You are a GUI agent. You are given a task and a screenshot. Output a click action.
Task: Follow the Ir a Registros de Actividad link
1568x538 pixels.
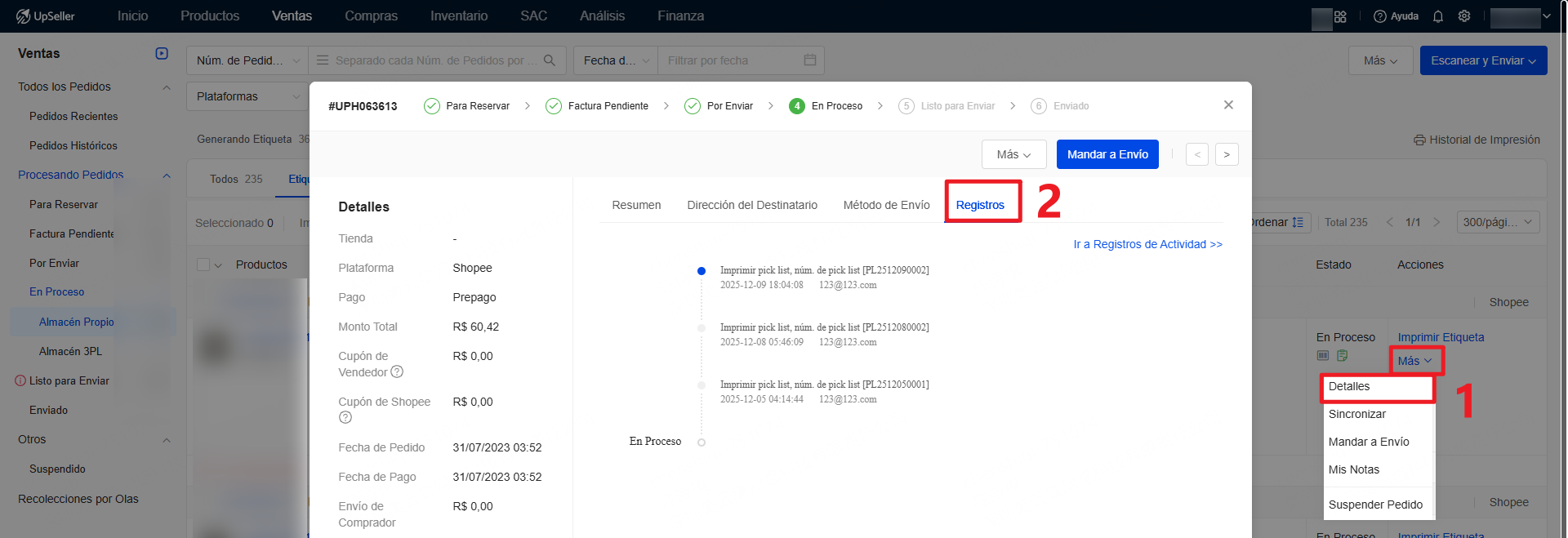point(1147,244)
